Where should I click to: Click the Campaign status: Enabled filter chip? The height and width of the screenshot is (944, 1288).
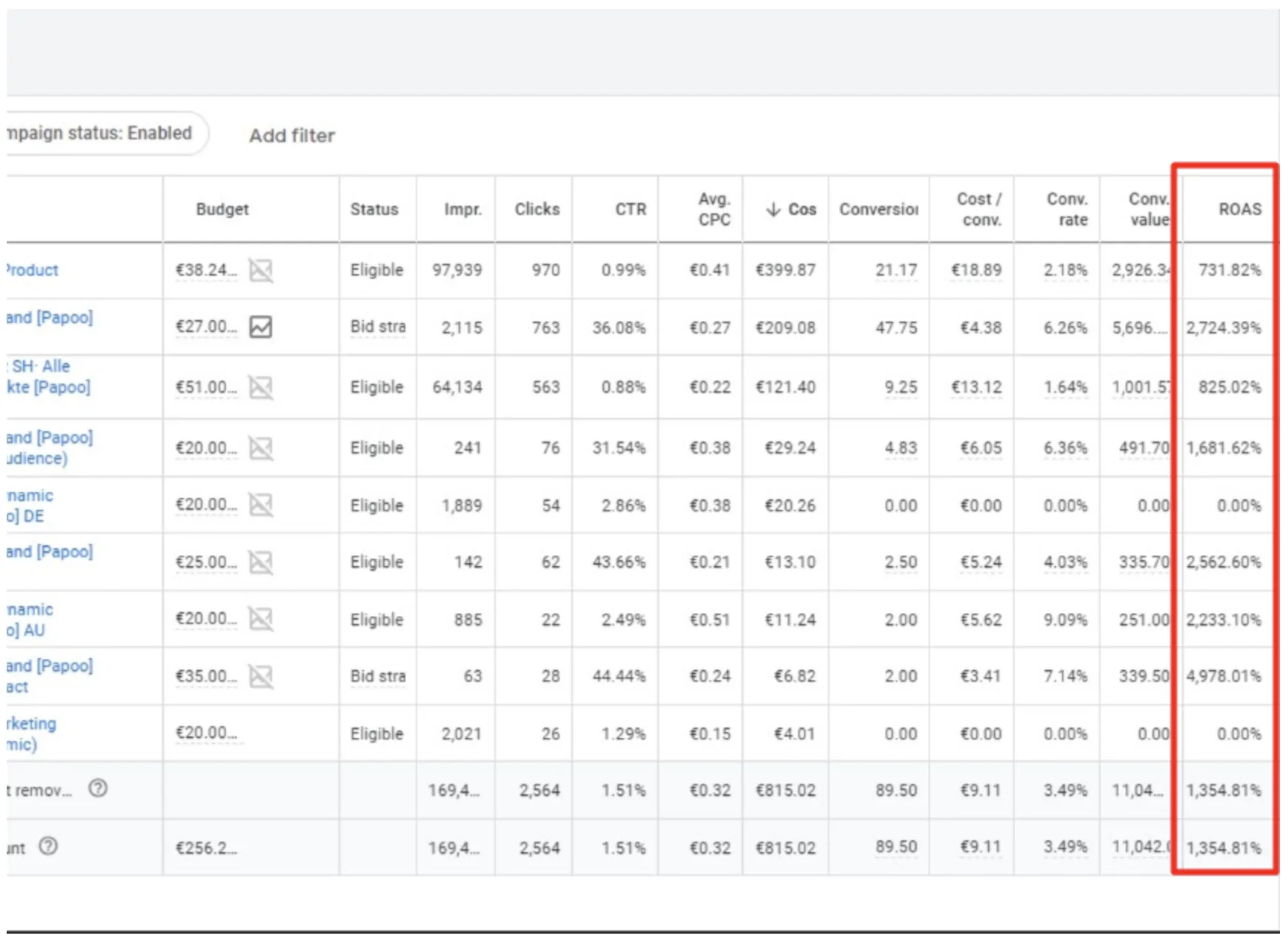104,133
